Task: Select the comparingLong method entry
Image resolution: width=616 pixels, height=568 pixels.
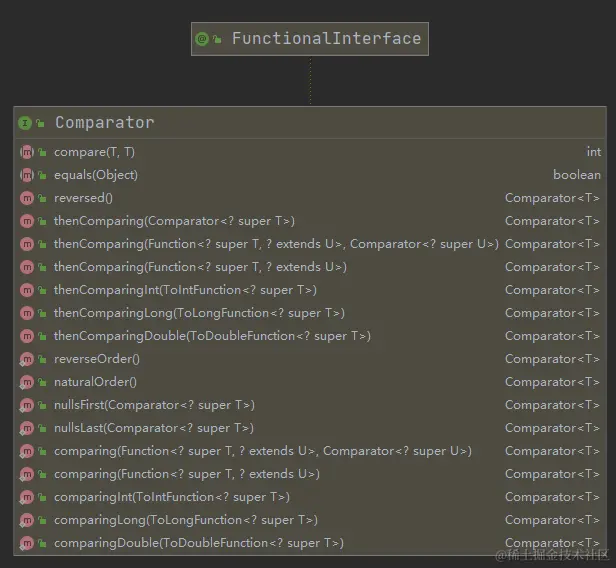Action: pyautogui.click(x=185, y=520)
